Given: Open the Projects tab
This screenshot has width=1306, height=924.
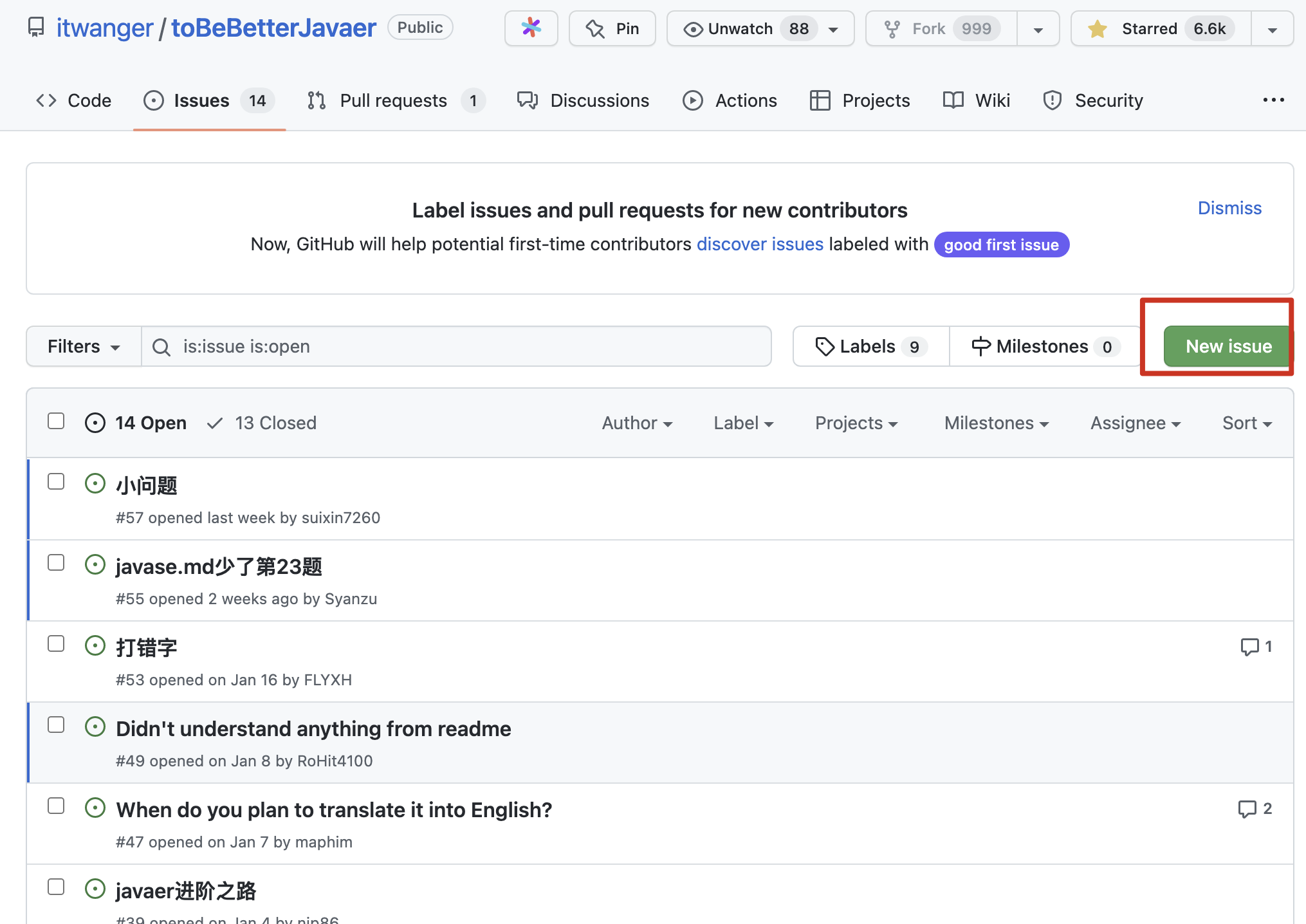Looking at the screenshot, I should [x=860, y=100].
